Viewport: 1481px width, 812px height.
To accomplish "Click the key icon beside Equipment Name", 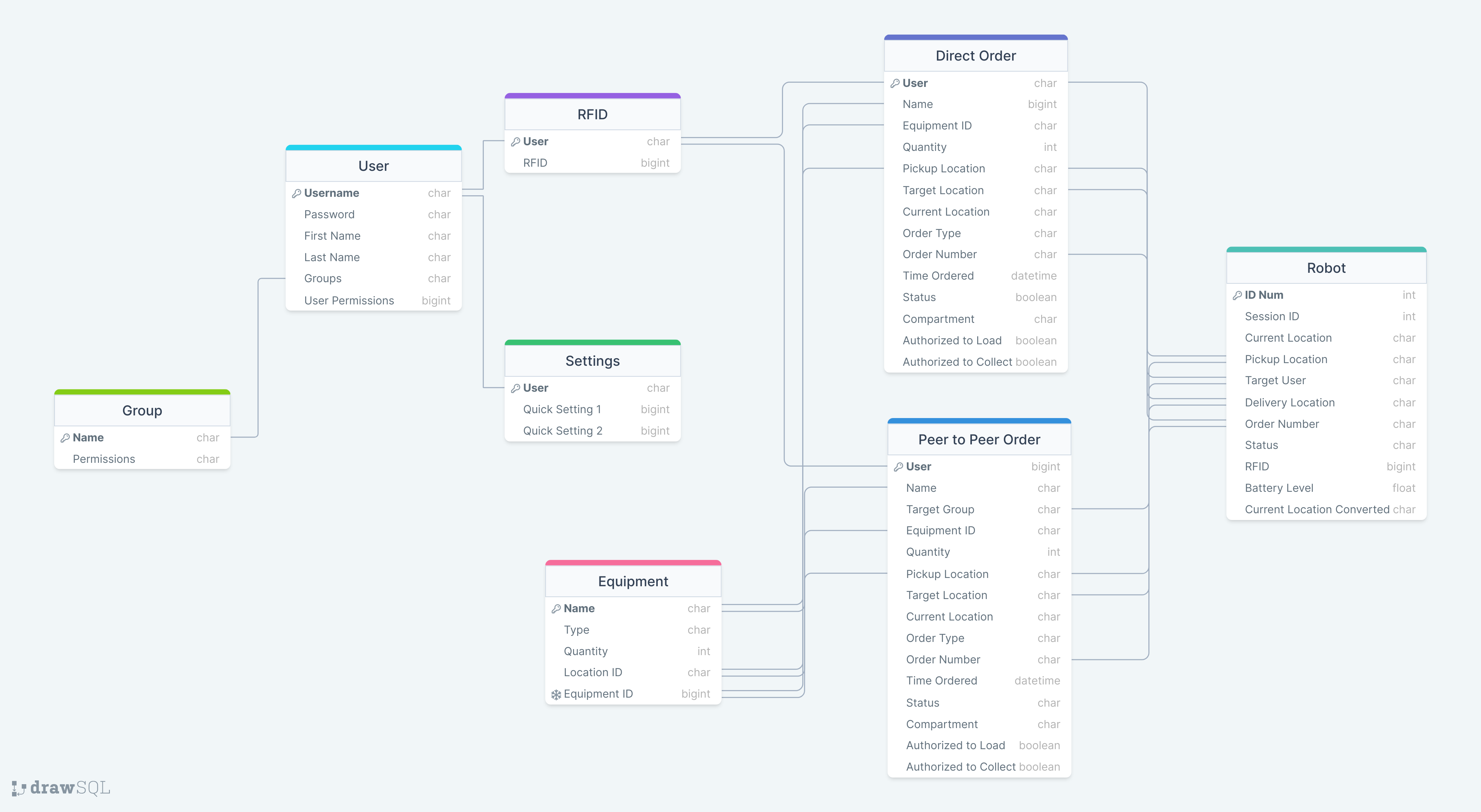I will click(x=556, y=608).
